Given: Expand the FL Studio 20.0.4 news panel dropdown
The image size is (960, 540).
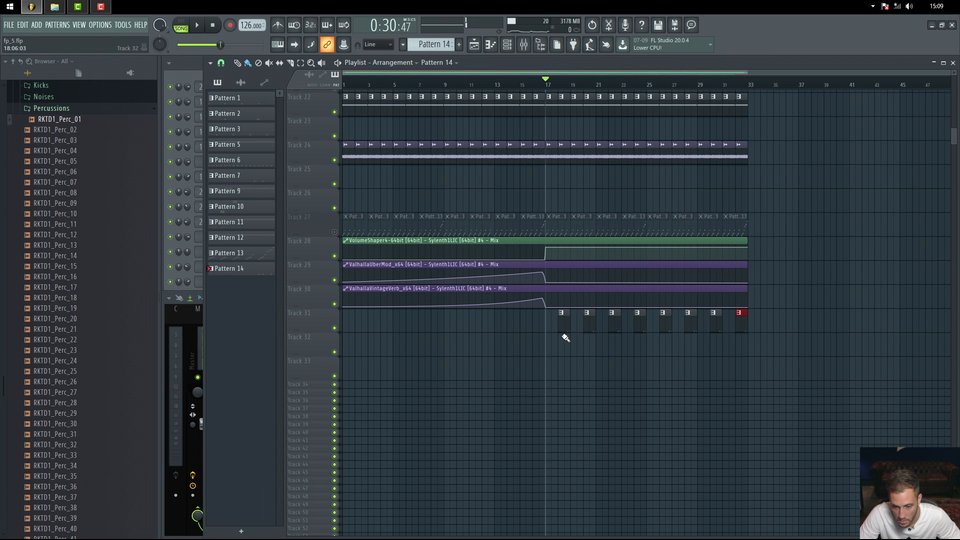Looking at the screenshot, I should click(710, 45).
